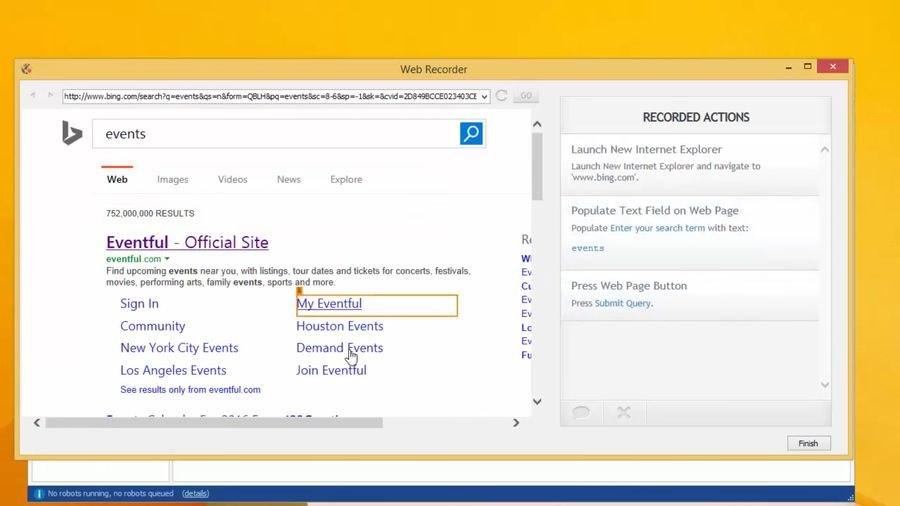The height and width of the screenshot is (506, 900).
Task: Switch to the Videos tab
Action: 232,180
